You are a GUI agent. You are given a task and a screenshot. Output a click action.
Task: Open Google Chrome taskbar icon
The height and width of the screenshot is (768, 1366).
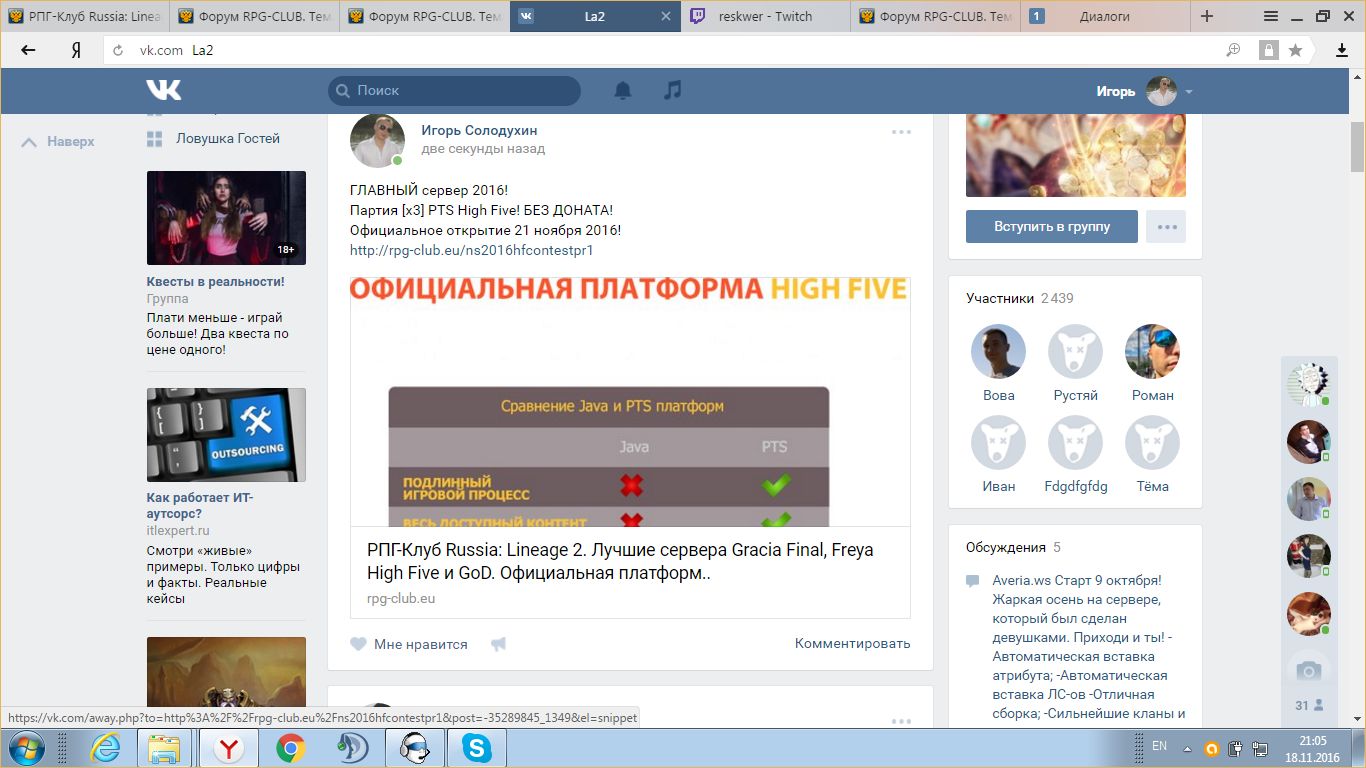click(x=291, y=748)
